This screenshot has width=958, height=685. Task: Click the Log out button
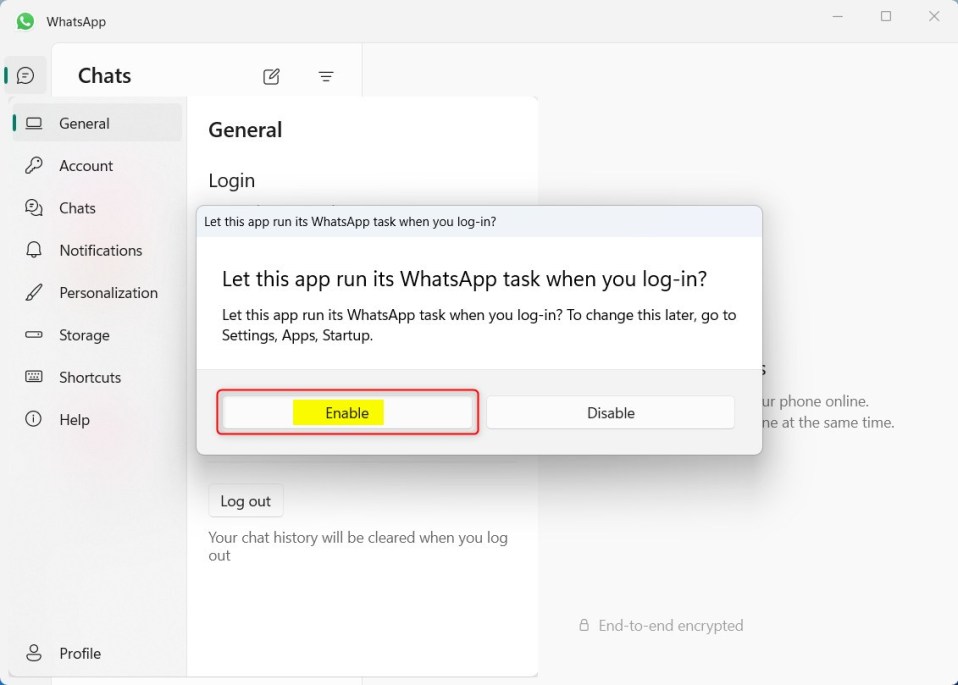pos(246,501)
